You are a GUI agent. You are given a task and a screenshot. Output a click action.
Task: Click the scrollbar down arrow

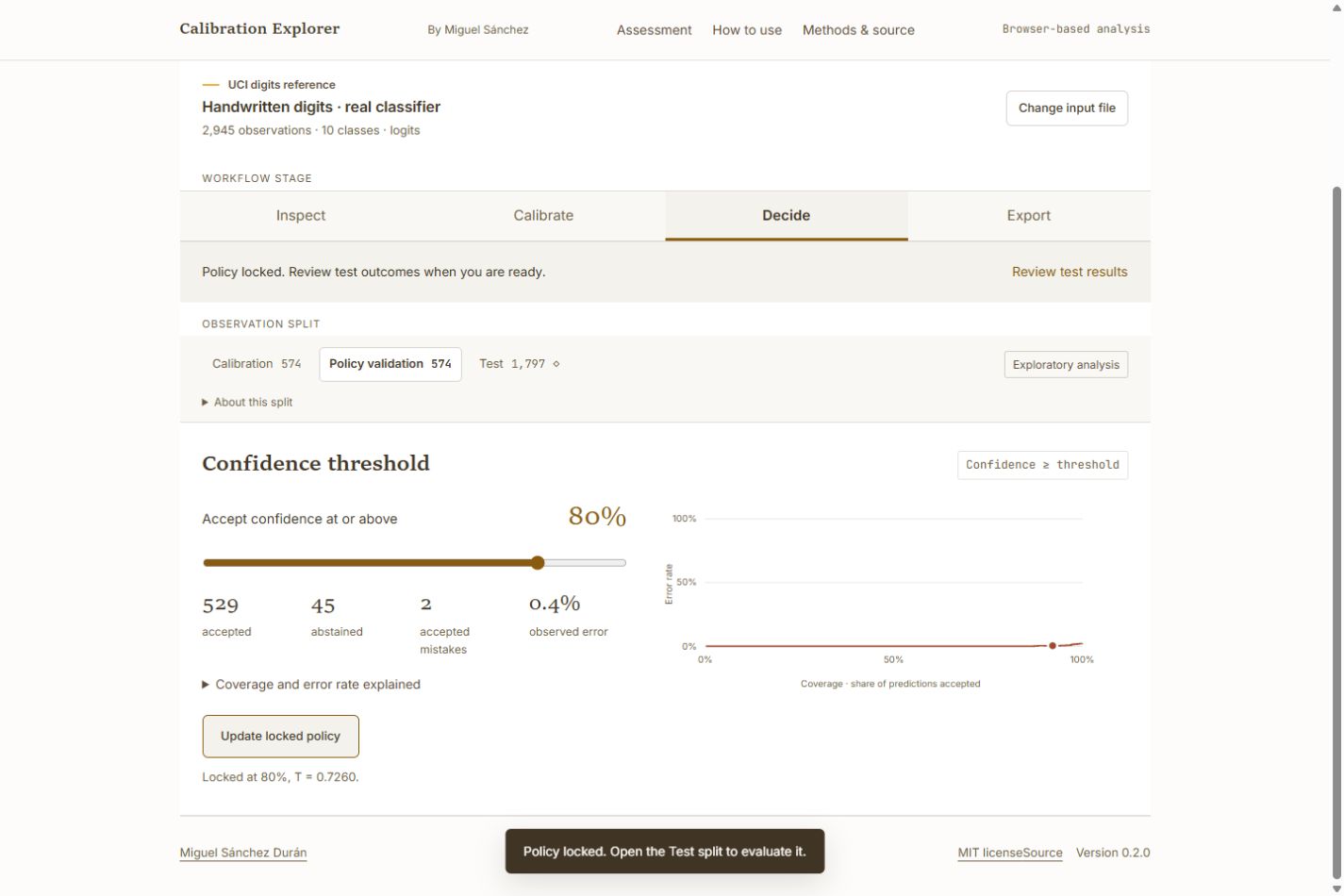click(1336, 888)
